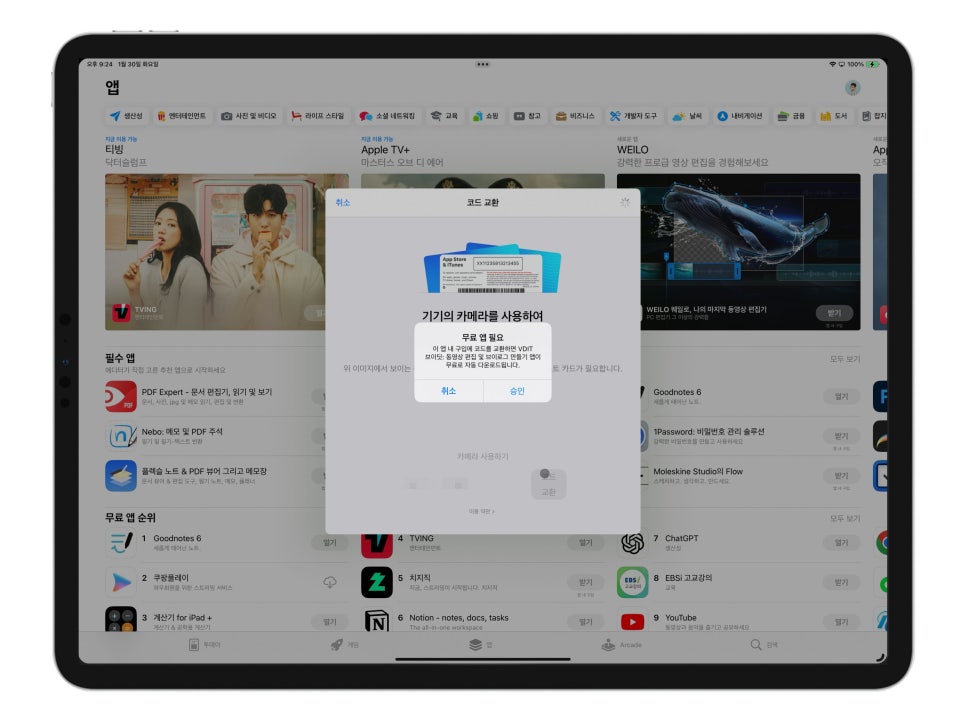Select the 개발자 도구 category chip

(633, 116)
